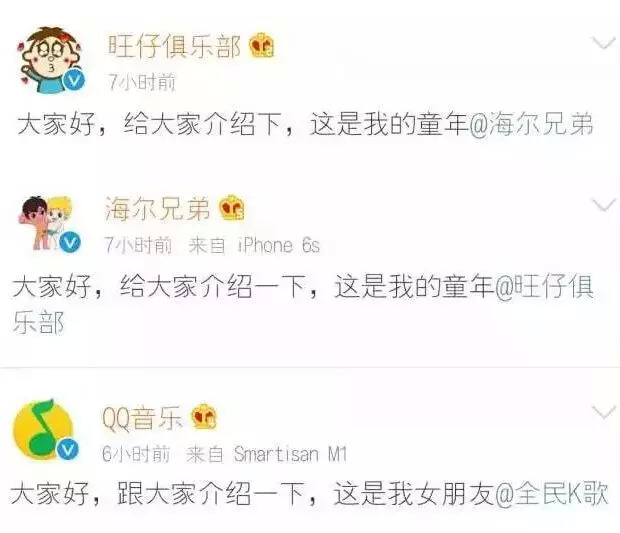This screenshot has height=533, width=620.
Task: Click verified V badge on 海尔兄弟 avatar
Action: pos(70,242)
